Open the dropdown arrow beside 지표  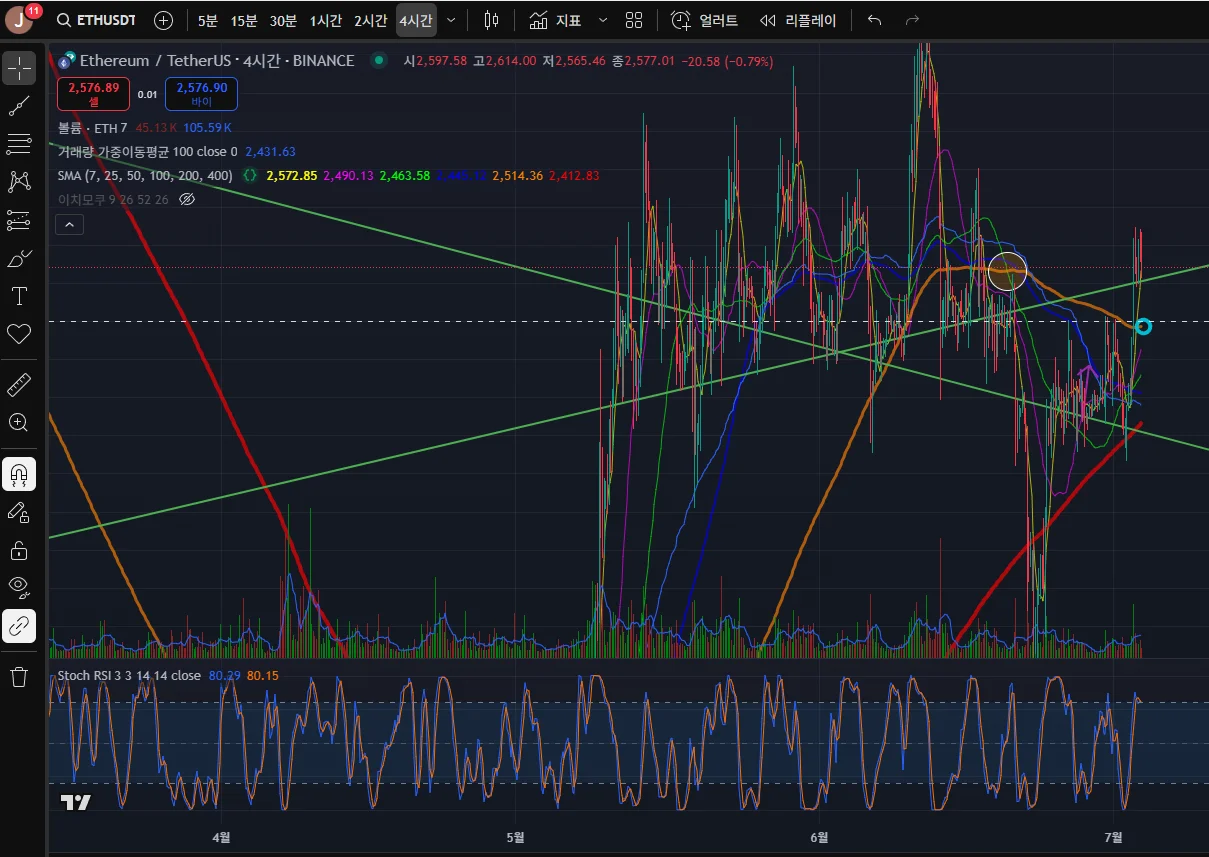(602, 20)
